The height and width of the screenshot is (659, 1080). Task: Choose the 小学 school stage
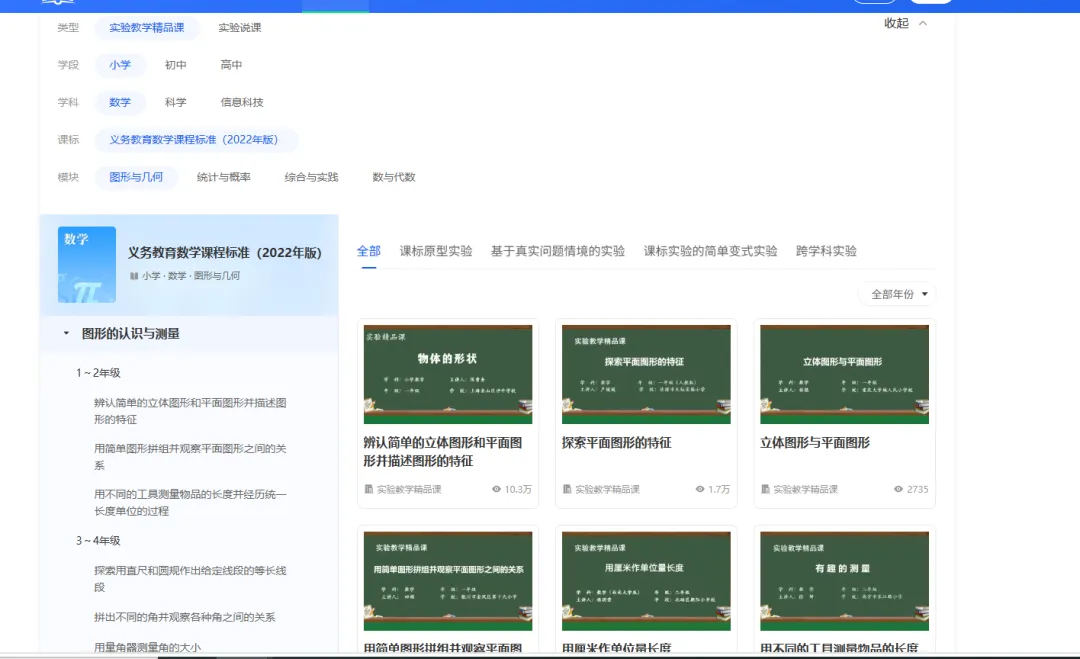coord(120,65)
